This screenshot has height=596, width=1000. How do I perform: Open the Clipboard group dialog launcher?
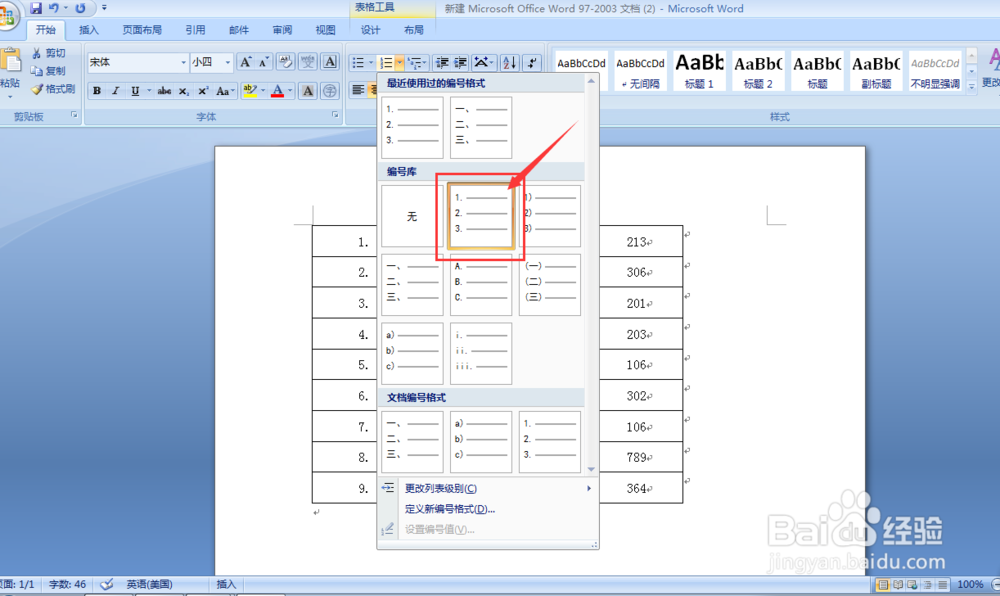coord(74,115)
